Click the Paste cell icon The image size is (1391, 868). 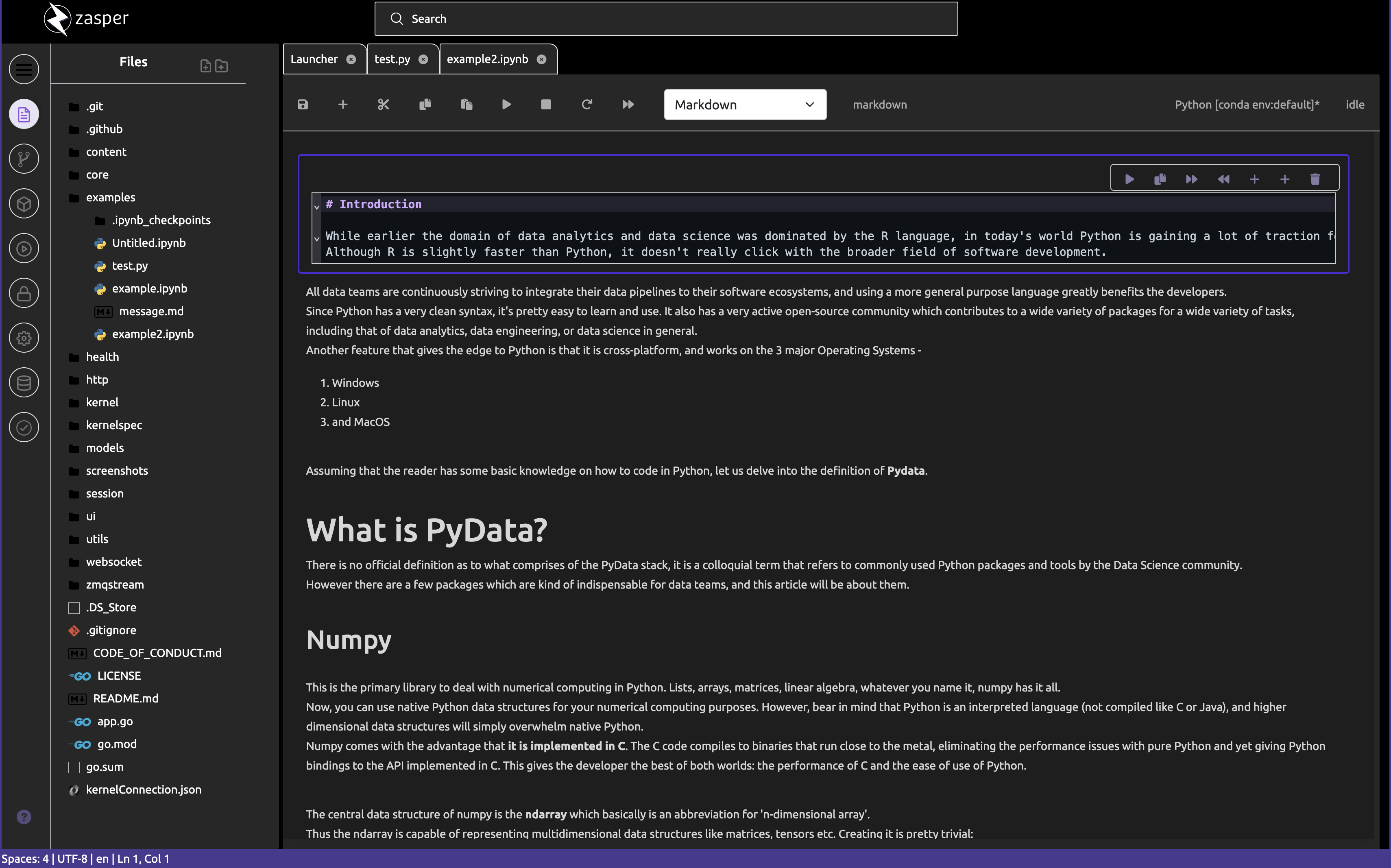point(466,104)
